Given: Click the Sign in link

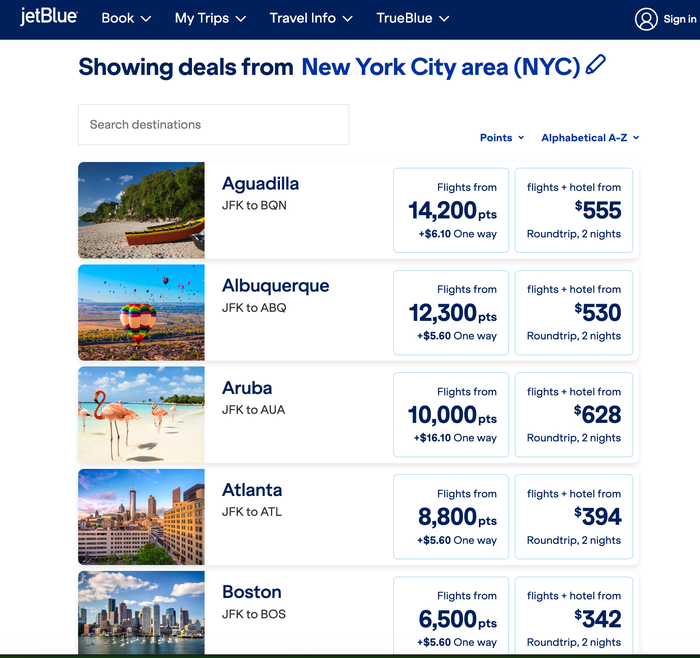Looking at the screenshot, I should click(679, 19).
